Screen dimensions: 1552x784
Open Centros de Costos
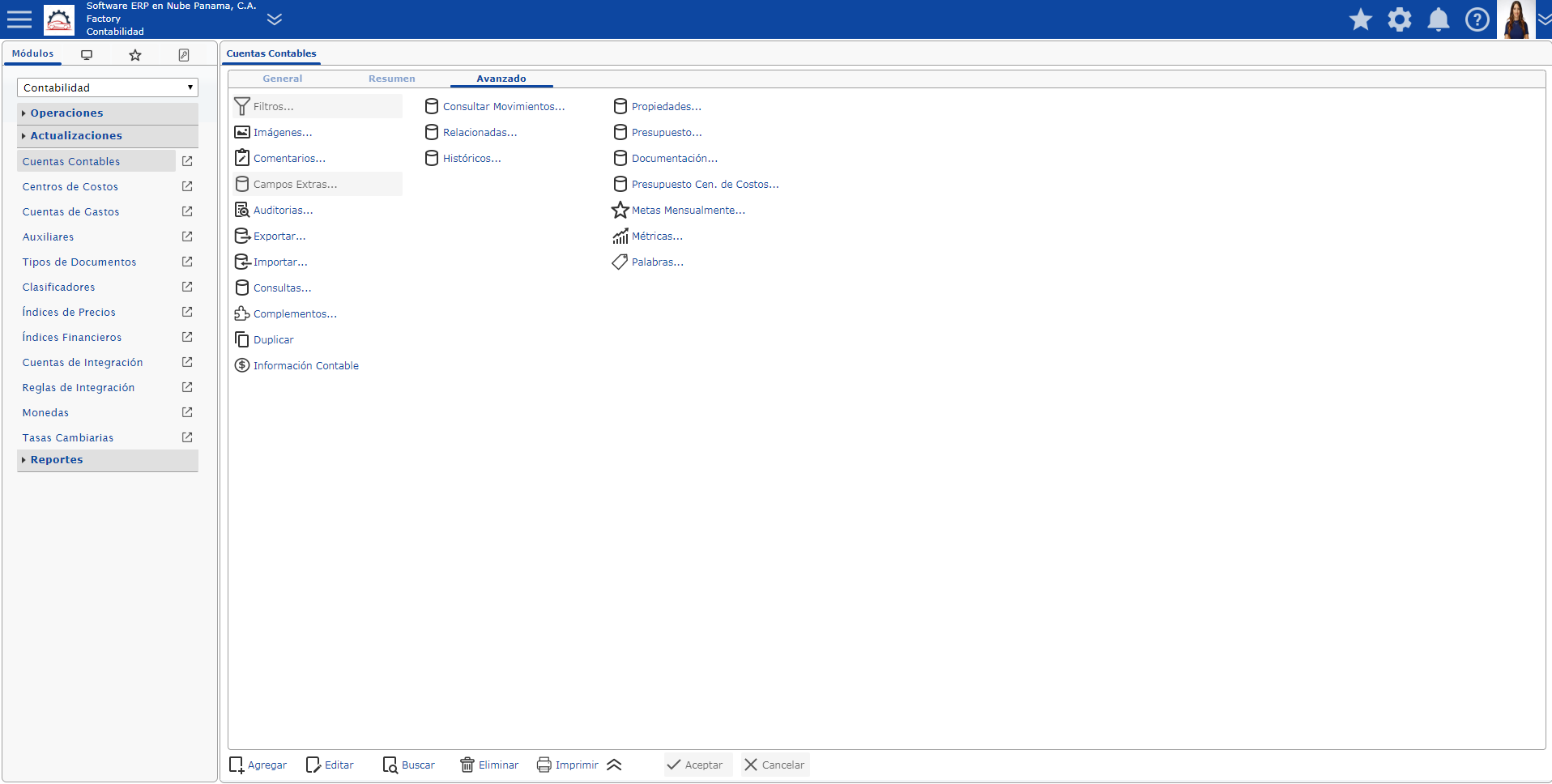pos(70,186)
